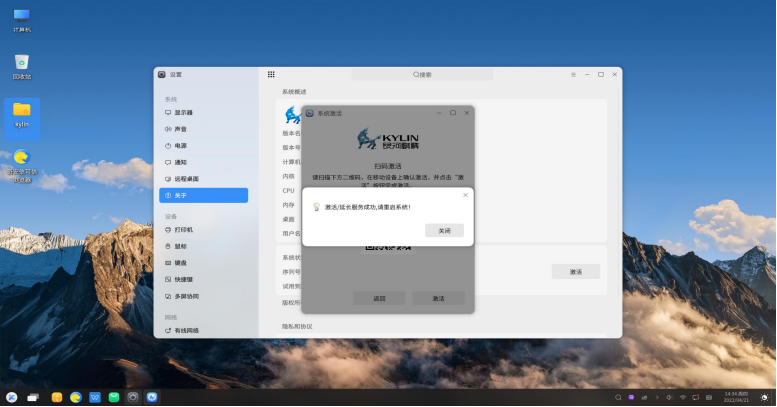Minimize the Settings window

coord(587,74)
